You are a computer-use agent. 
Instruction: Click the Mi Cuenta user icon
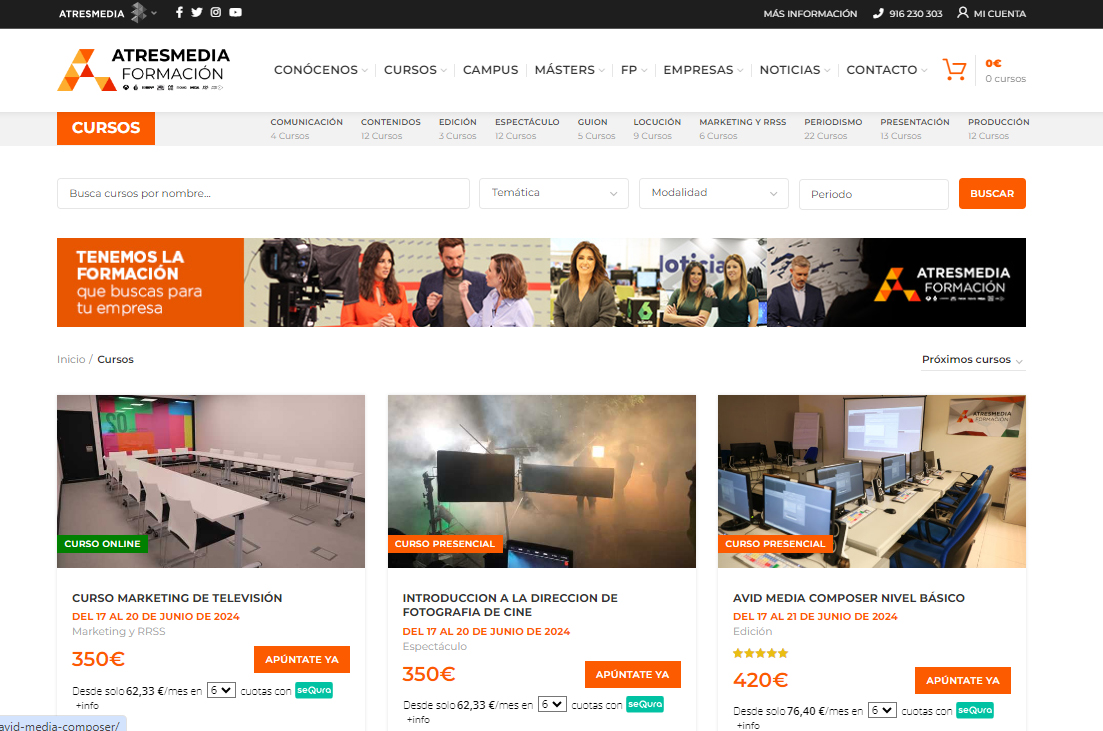pyautogui.click(x=962, y=13)
